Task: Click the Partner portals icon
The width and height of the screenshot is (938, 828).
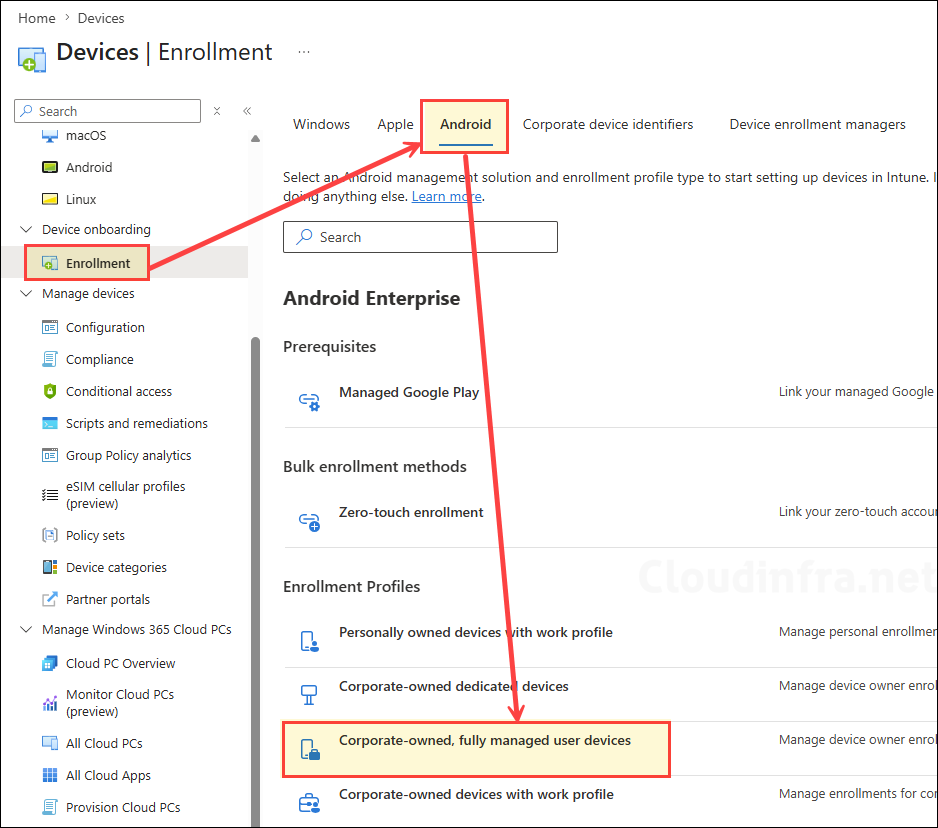Action: point(50,599)
